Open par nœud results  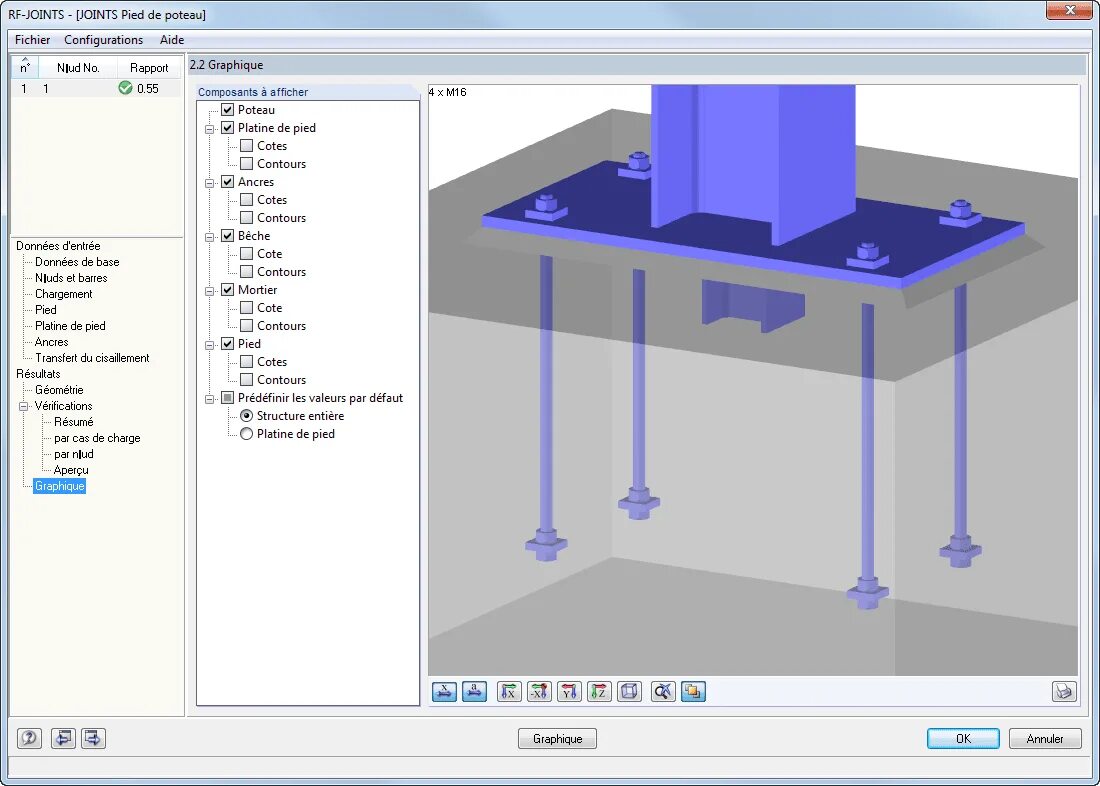74,454
